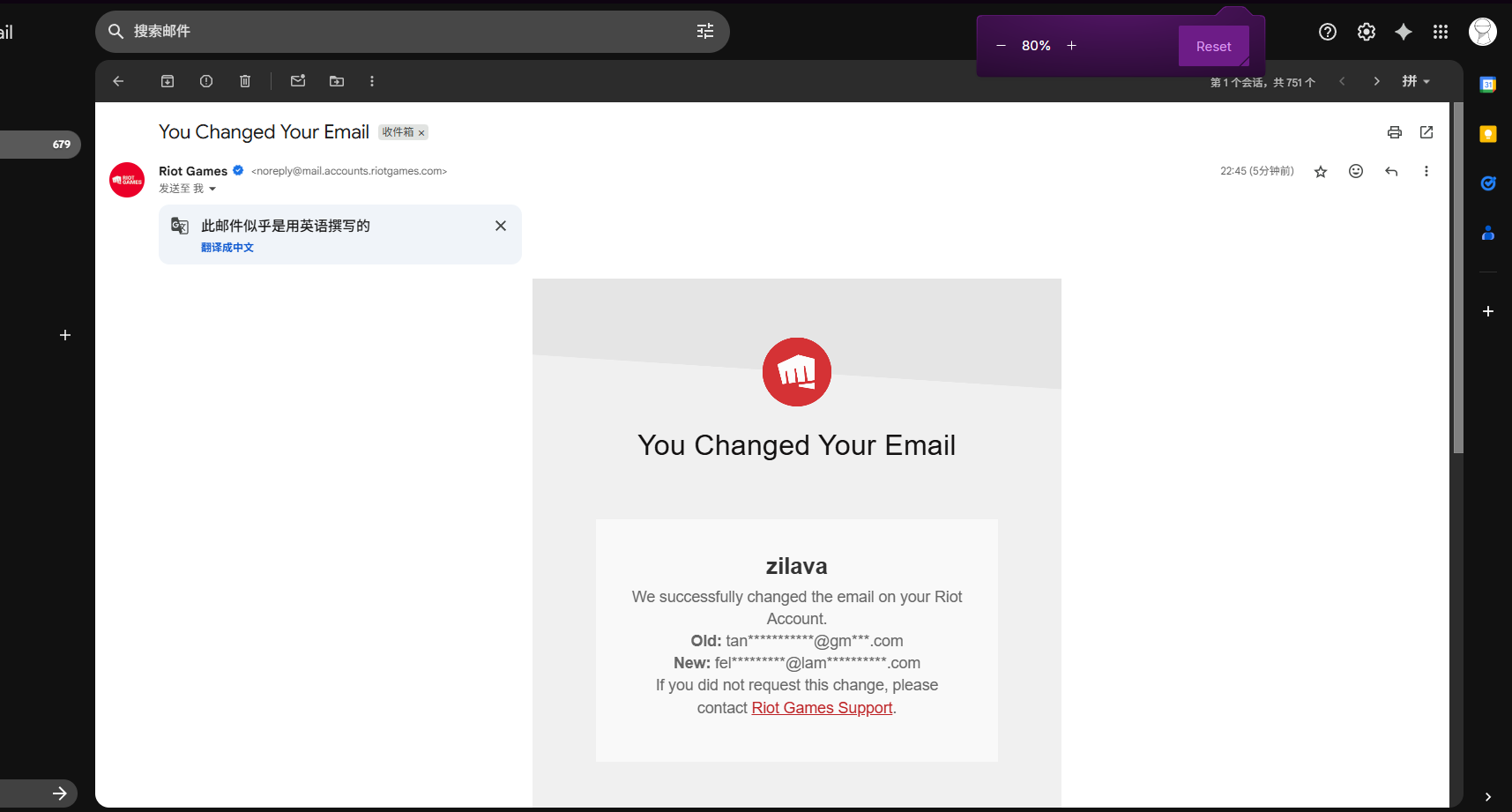This screenshot has width=1512, height=812.
Task: Click the email subject heading
Action: tap(264, 132)
